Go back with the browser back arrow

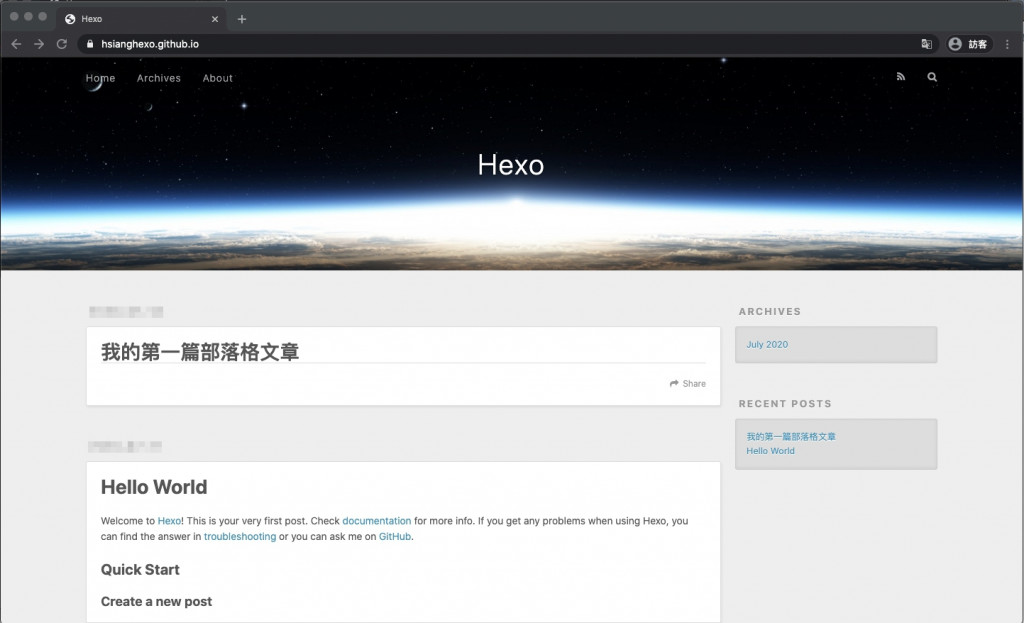coord(16,44)
